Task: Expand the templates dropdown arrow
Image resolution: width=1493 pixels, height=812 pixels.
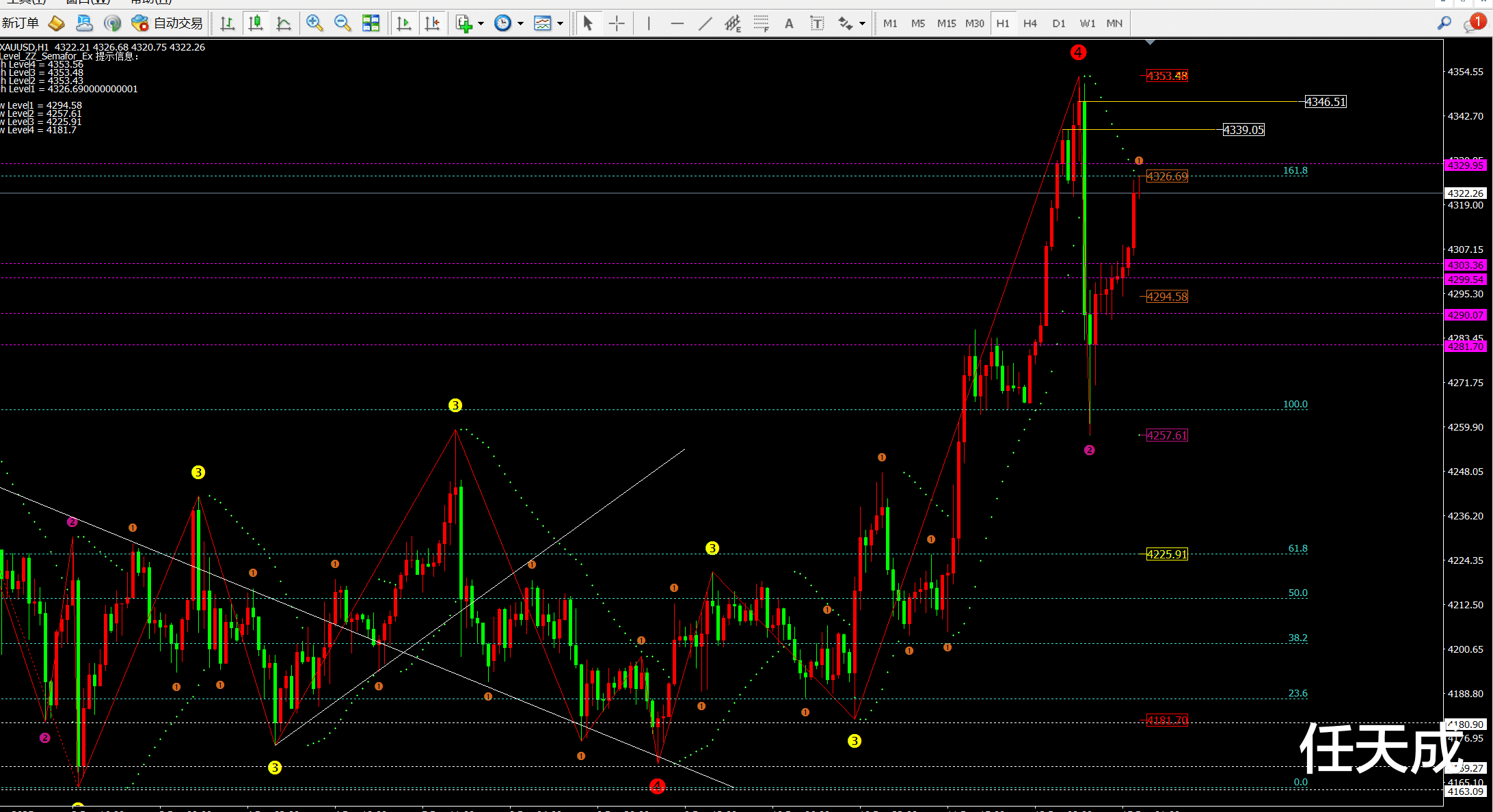Action: [x=561, y=23]
